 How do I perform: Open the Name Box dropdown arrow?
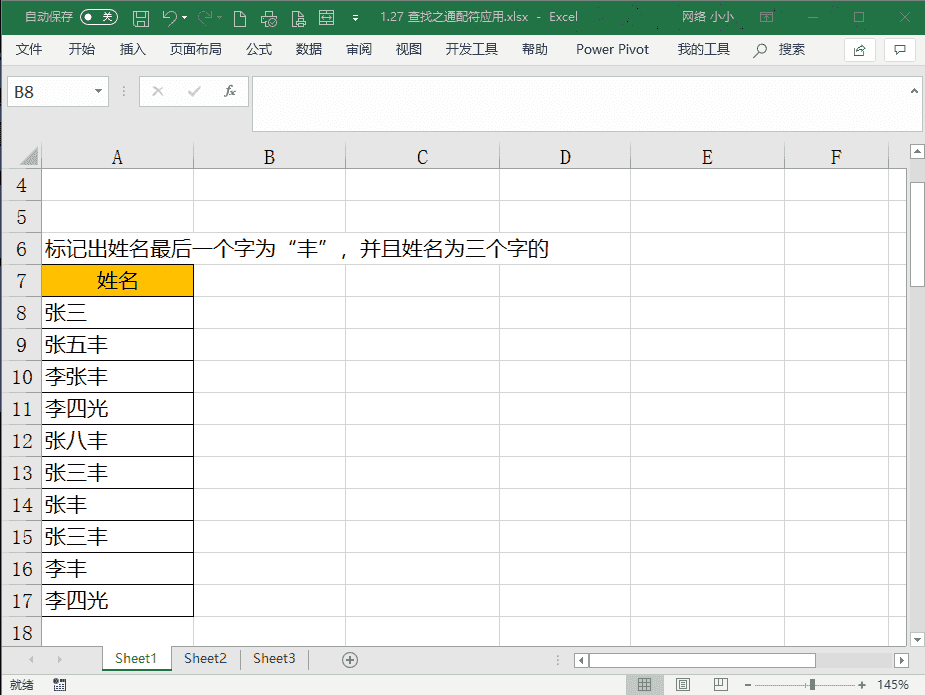click(x=99, y=91)
